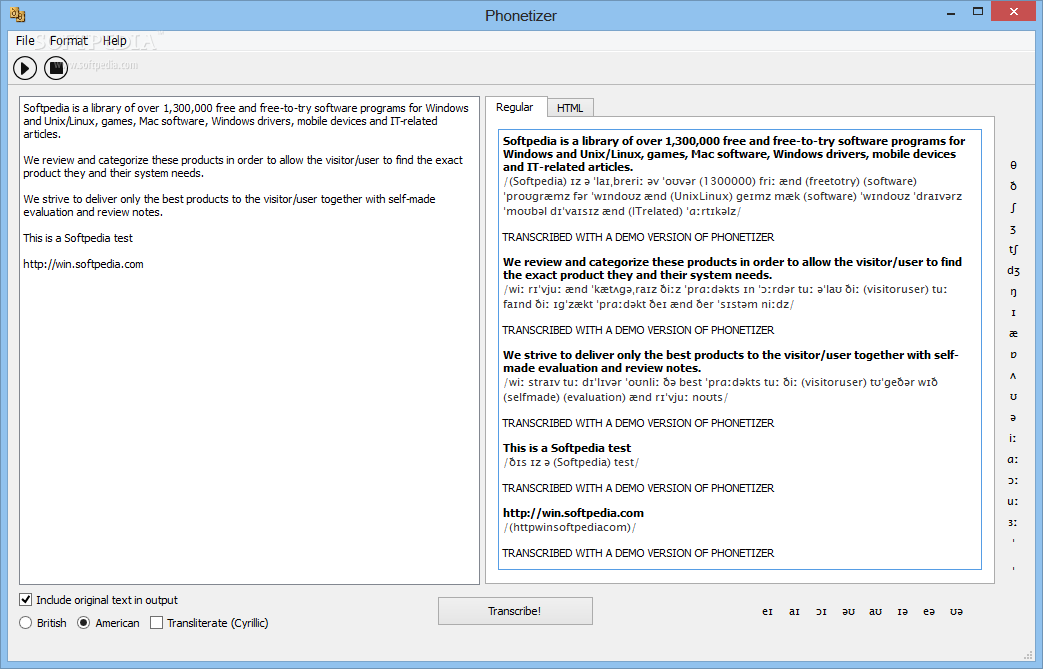Insert the eə diphthong symbol
This screenshot has height=669, width=1043.
(x=929, y=612)
